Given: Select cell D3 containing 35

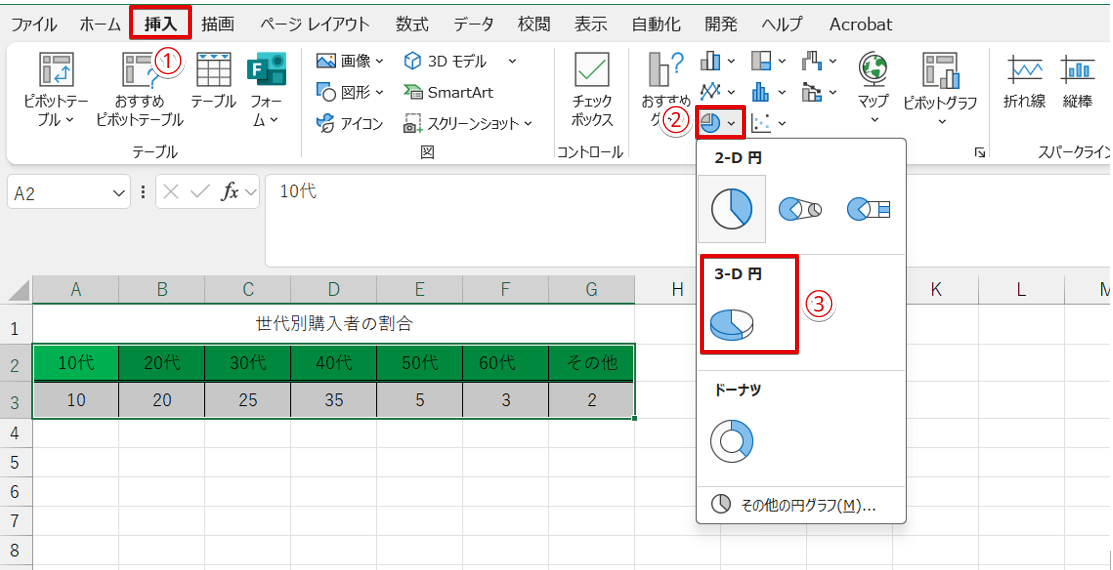Looking at the screenshot, I should click(333, 400).
